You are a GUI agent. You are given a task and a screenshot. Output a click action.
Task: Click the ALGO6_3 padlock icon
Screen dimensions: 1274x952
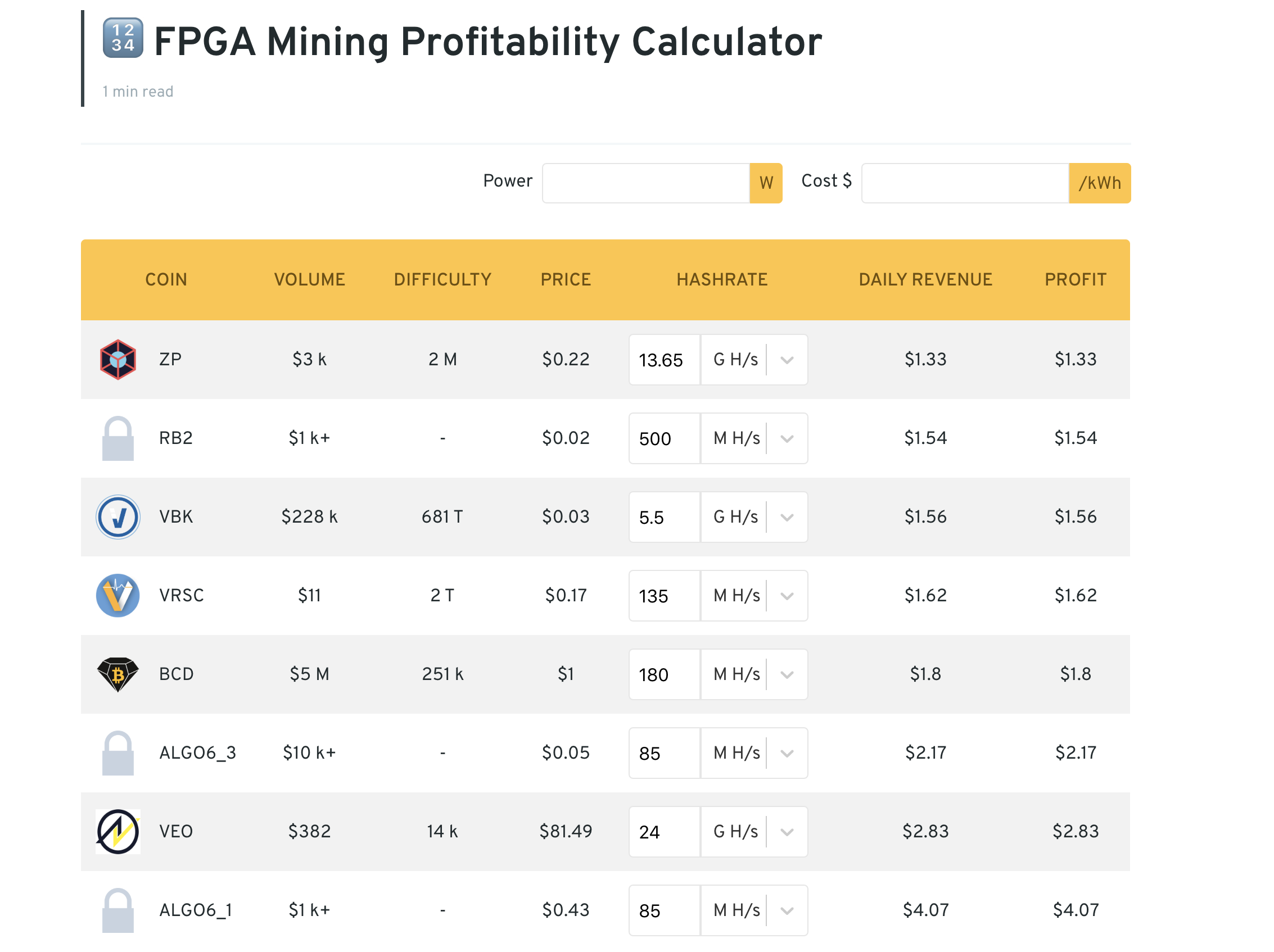[118, 753]
